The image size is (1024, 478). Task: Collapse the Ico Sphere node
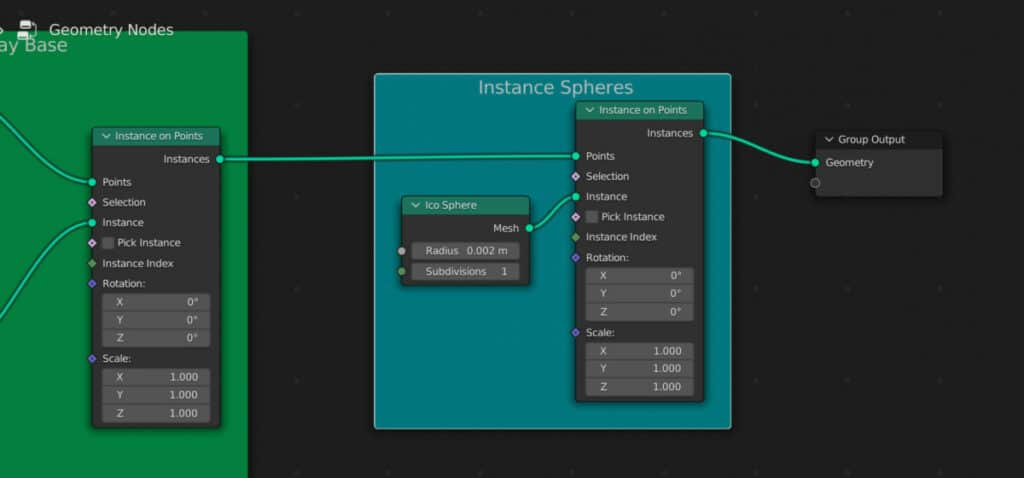(x=415, y=205)
